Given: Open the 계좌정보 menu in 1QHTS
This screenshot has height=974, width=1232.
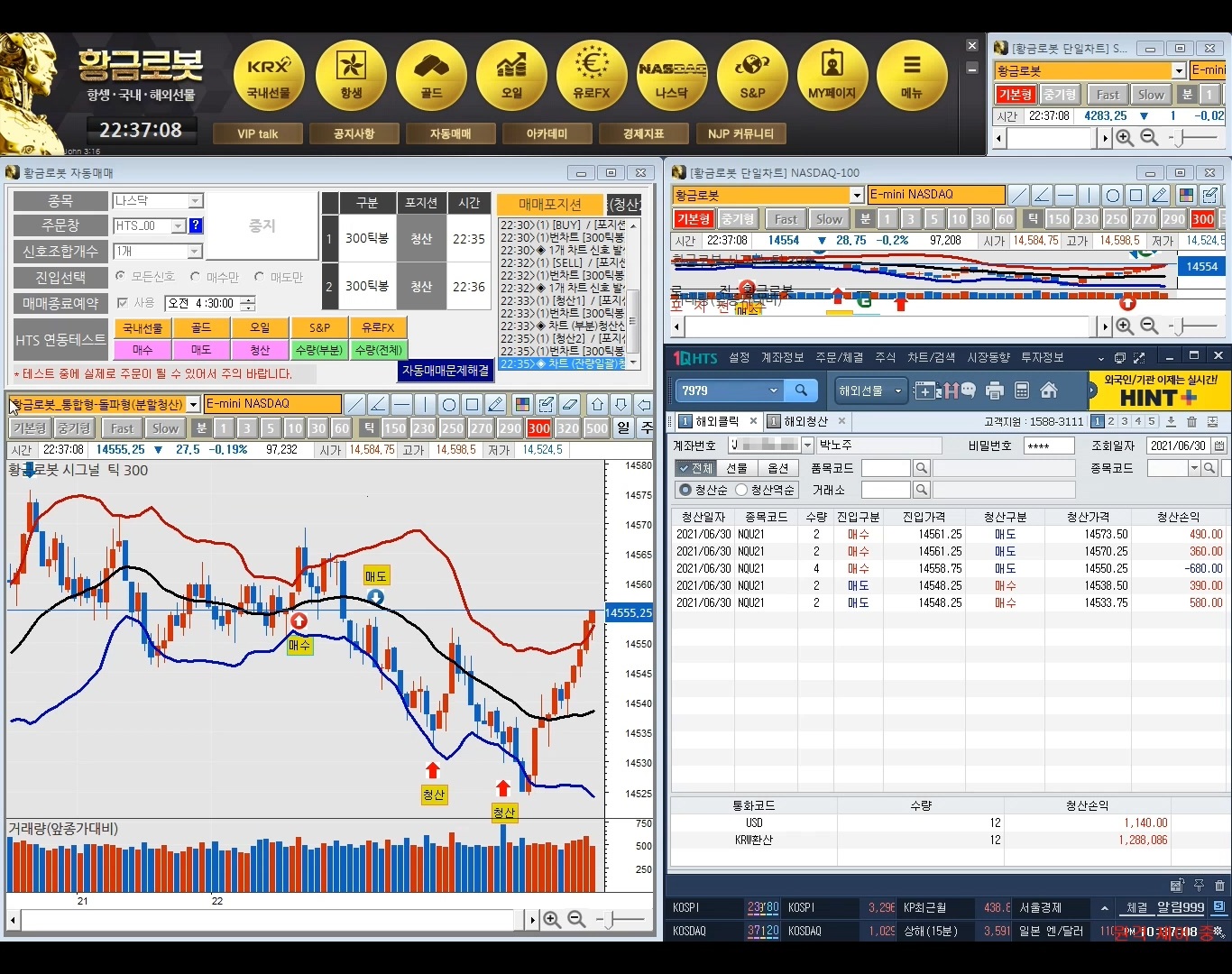Looking at the screenshot, I should [783, 357].
